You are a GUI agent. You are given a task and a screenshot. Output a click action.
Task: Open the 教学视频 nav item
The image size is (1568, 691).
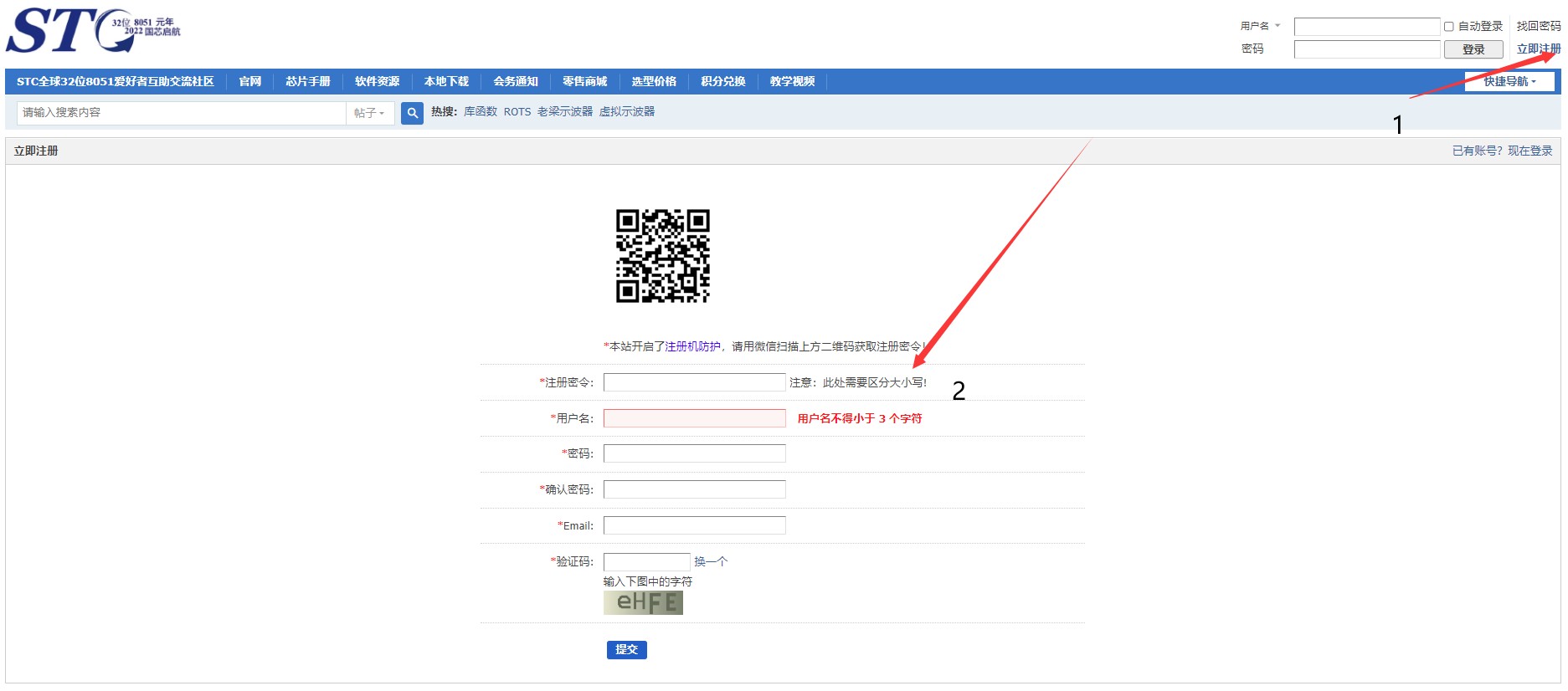coord(792,81)
